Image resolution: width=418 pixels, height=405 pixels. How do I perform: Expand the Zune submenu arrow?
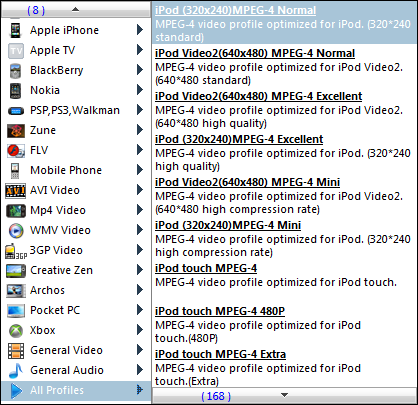coord(140,130)
